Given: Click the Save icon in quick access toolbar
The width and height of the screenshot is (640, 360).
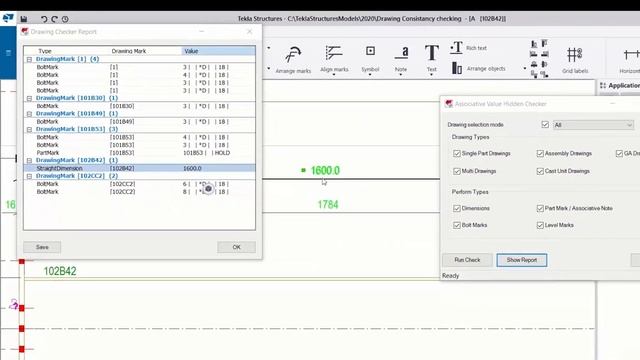Looking at the screenshot, I should [24, 19].
